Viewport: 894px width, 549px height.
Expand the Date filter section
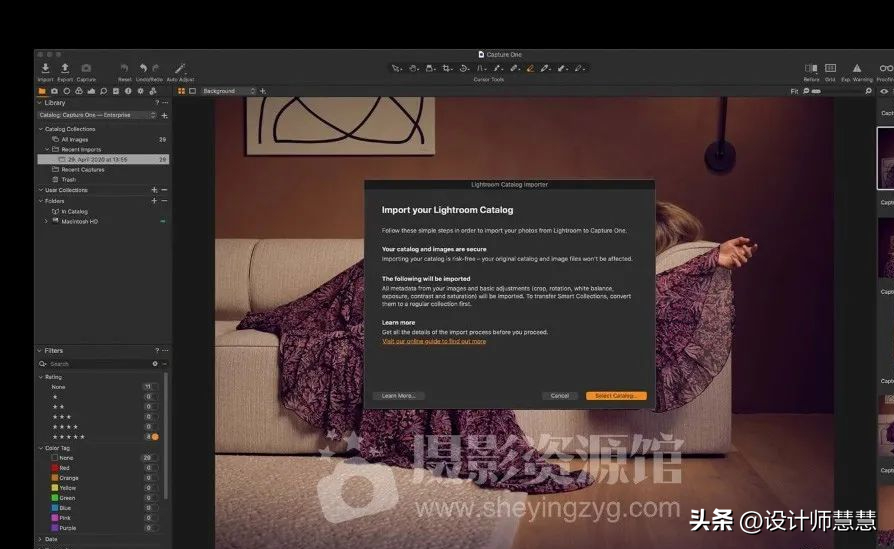[41, 538]
